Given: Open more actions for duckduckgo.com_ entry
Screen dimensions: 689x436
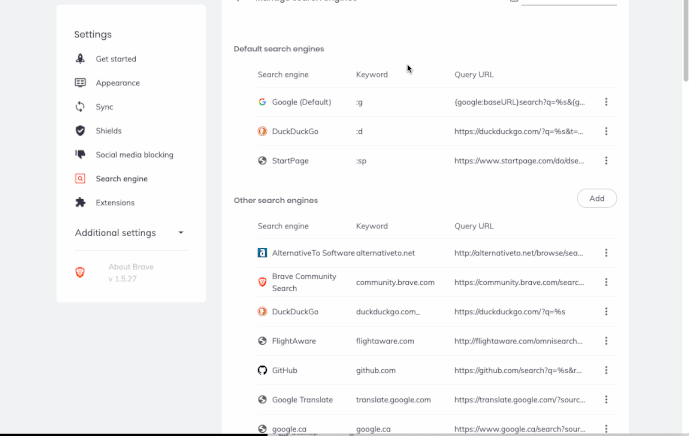Looking at the screenshot, I should coord(606,312).
